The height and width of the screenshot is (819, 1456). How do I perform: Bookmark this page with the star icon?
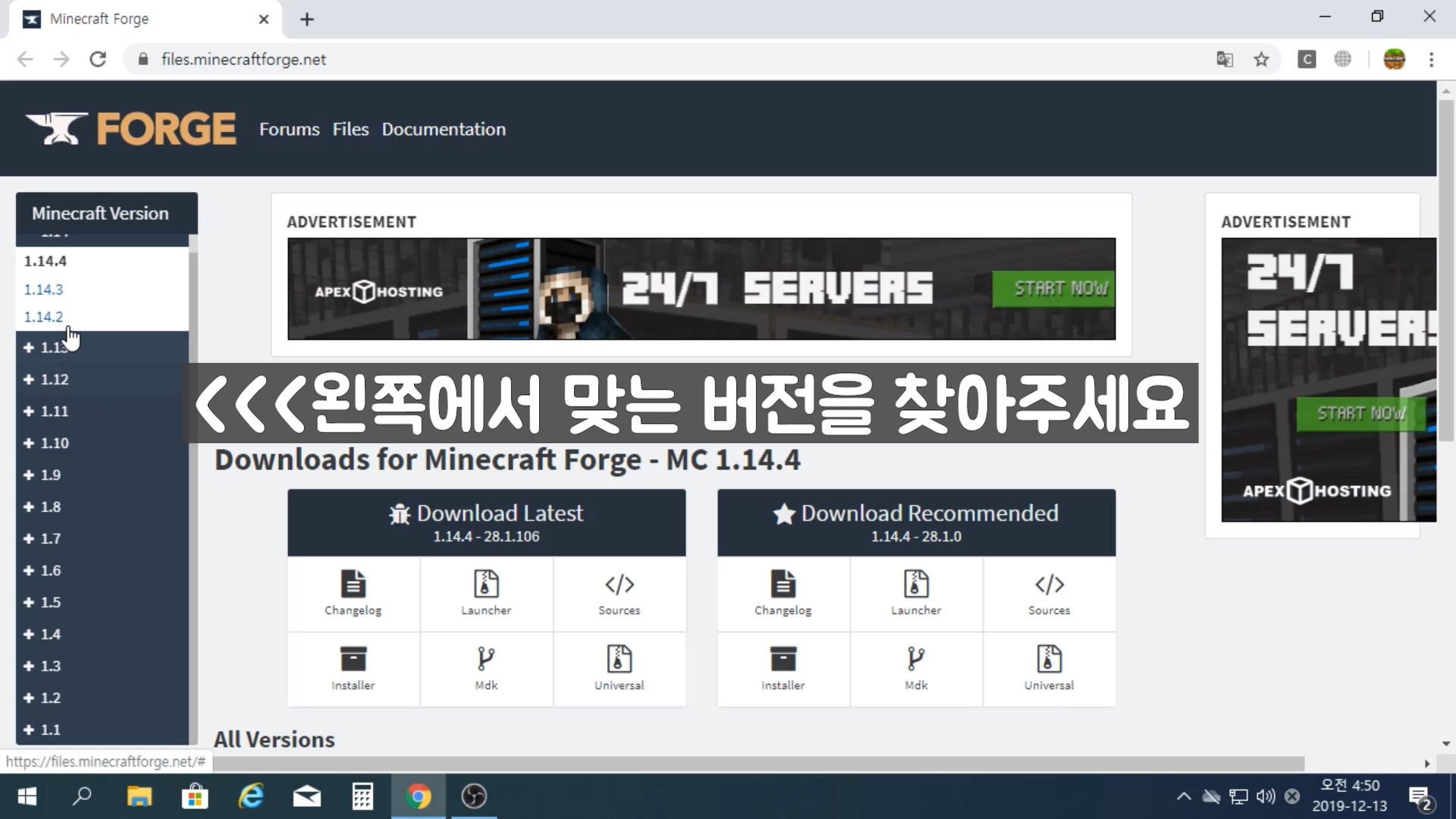click(x=1261, y=59)
